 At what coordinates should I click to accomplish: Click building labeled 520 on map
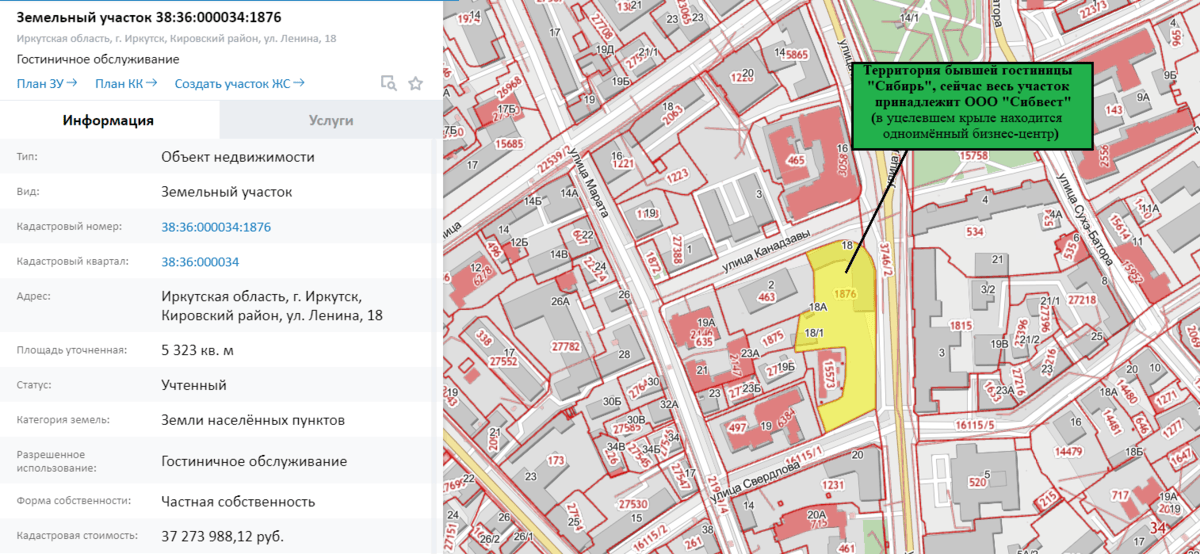pos(976,481)
